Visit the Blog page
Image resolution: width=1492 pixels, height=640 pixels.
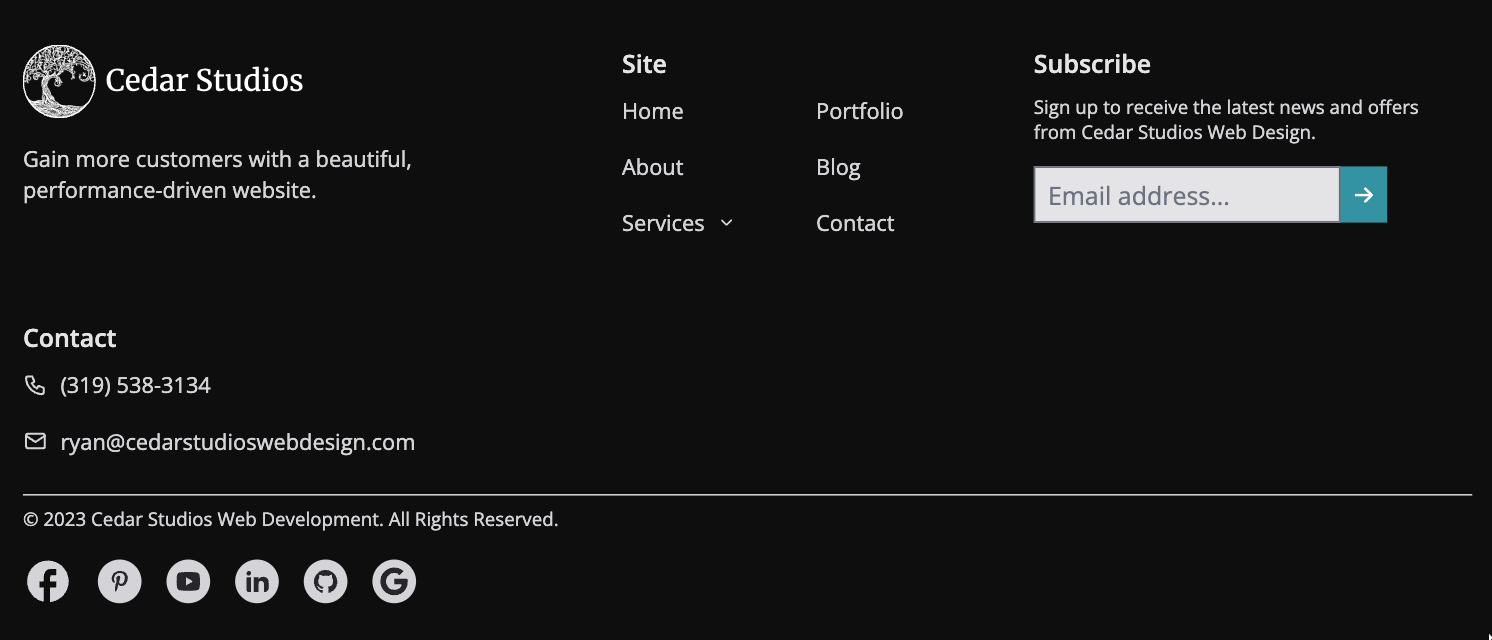tap(838, 167)
